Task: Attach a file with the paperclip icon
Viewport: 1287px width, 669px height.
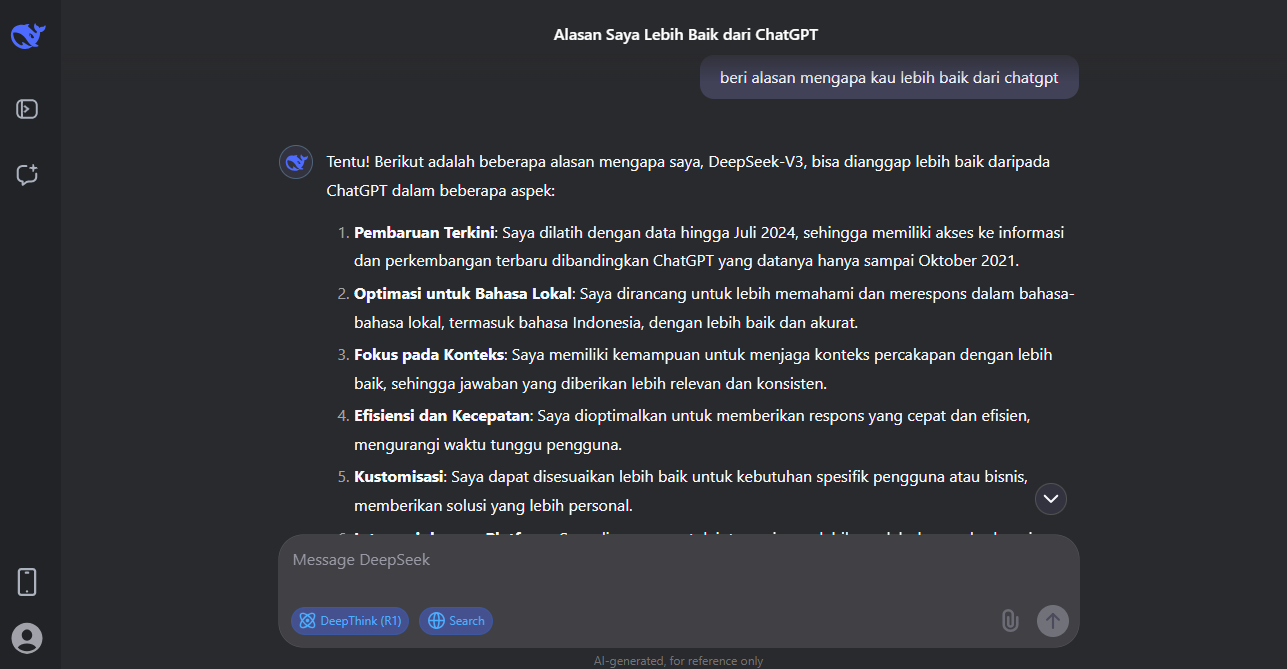Action: point(1010,621)
